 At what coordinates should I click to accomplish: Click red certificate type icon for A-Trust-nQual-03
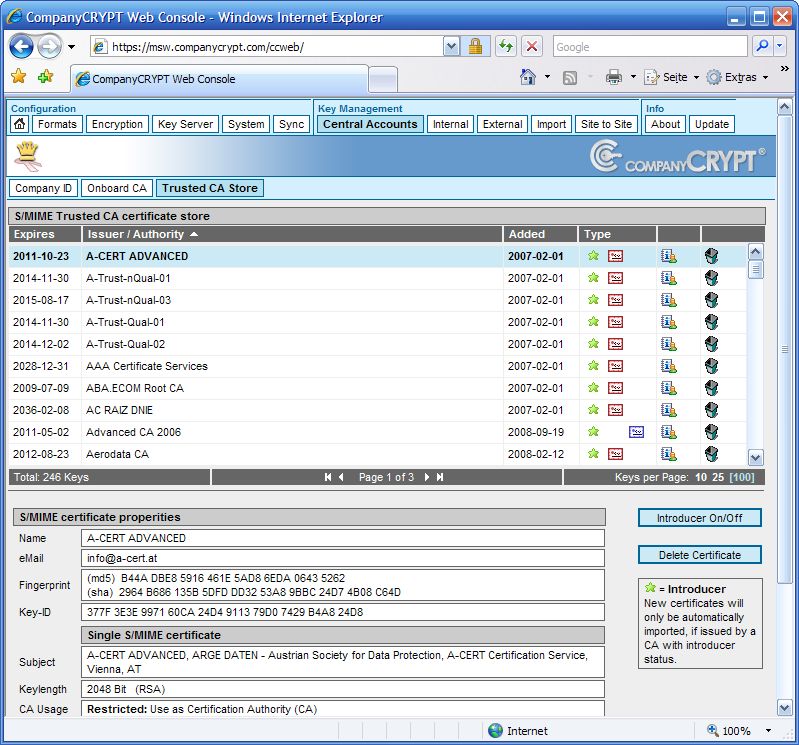[616, 300]
